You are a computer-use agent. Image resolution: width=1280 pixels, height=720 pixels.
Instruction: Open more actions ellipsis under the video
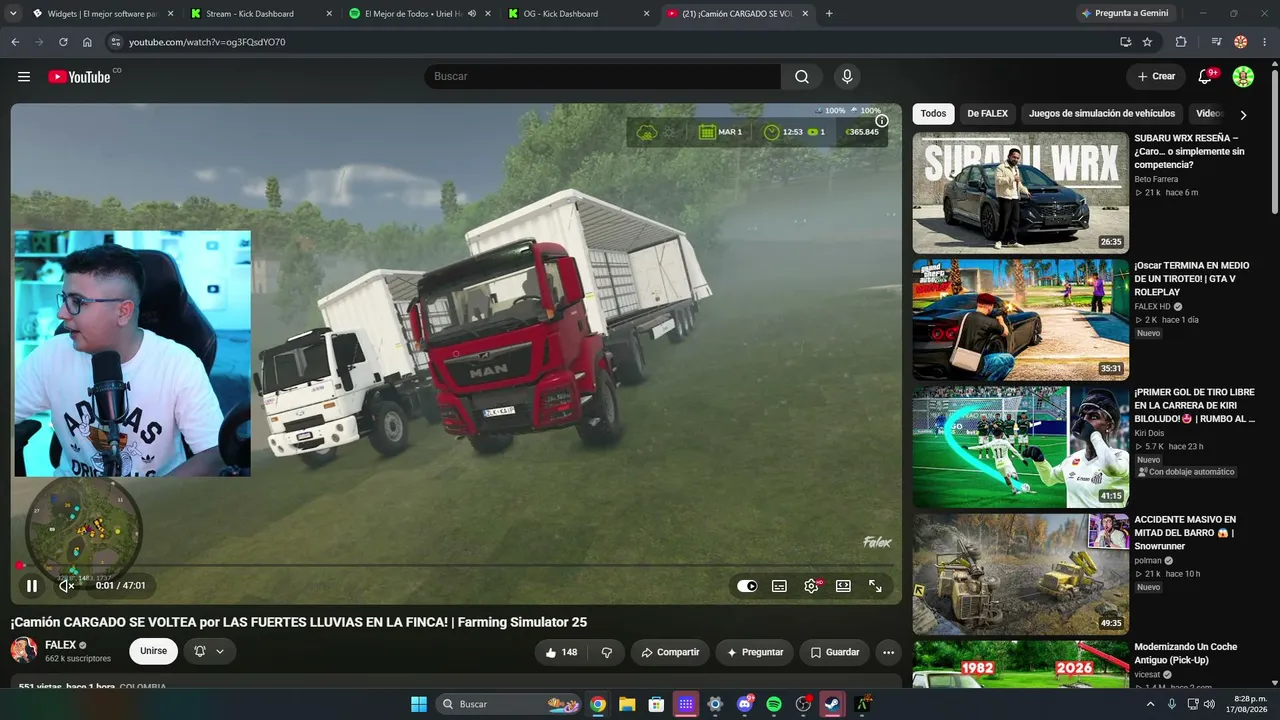click(888, 652)
